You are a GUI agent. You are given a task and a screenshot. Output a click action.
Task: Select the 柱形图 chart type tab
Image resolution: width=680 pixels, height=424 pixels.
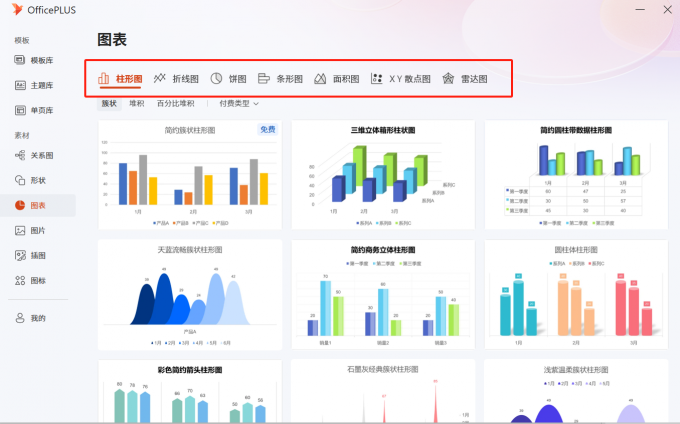[121, 79]
